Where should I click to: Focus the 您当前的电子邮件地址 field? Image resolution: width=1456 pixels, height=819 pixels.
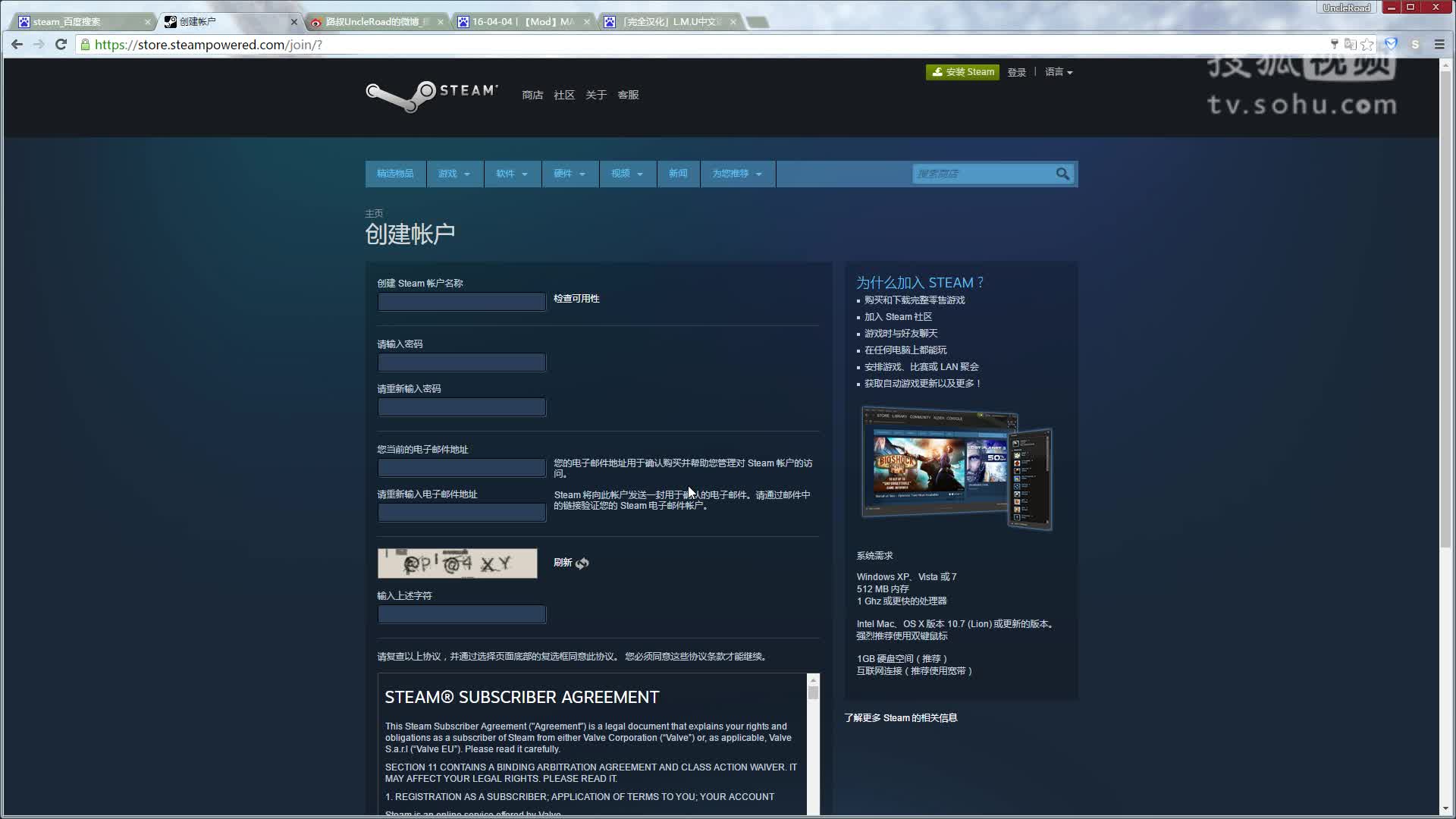pos(462,468)
